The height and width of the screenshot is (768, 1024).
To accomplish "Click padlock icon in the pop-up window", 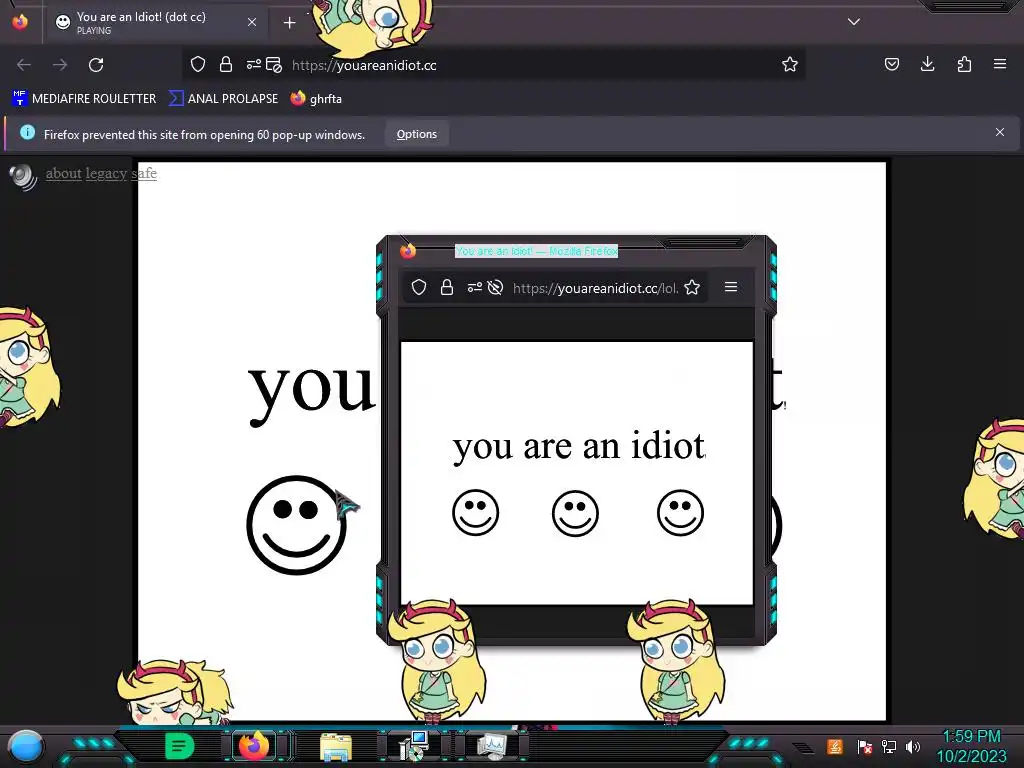I will [x=447, y=287].
